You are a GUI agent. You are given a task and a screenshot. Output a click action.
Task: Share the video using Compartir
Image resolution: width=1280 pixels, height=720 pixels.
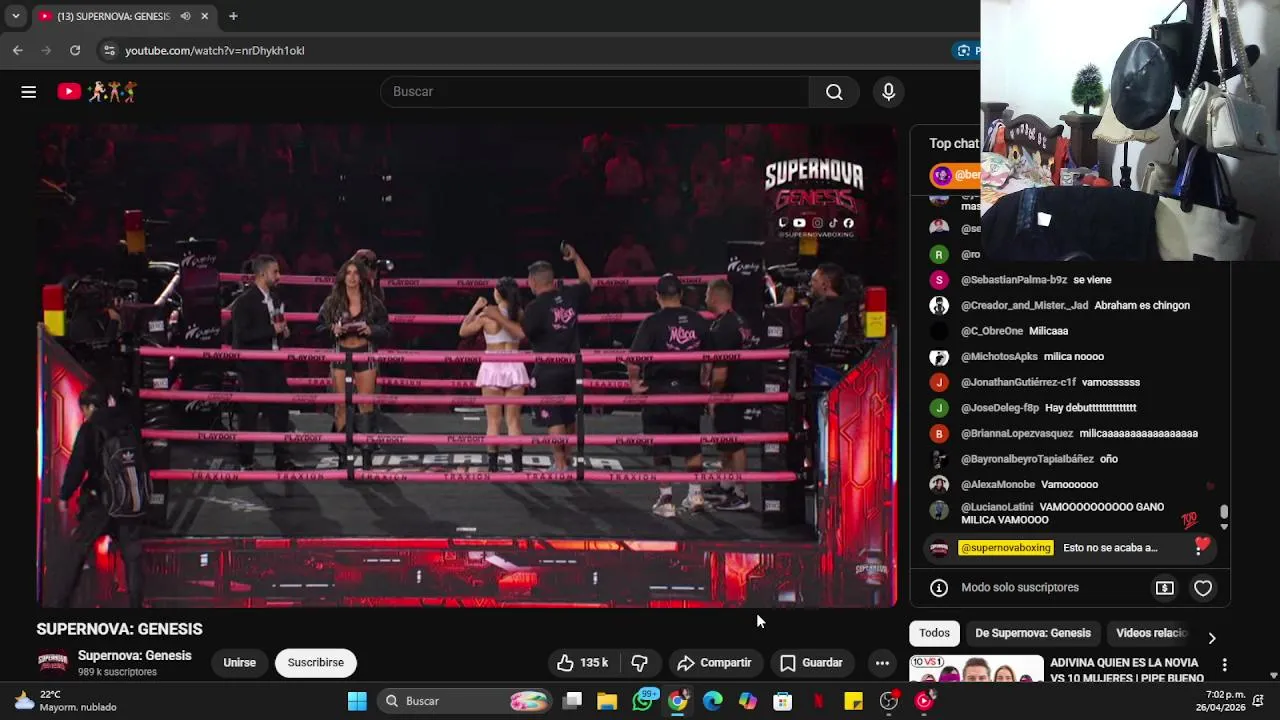tap(714, 663)
